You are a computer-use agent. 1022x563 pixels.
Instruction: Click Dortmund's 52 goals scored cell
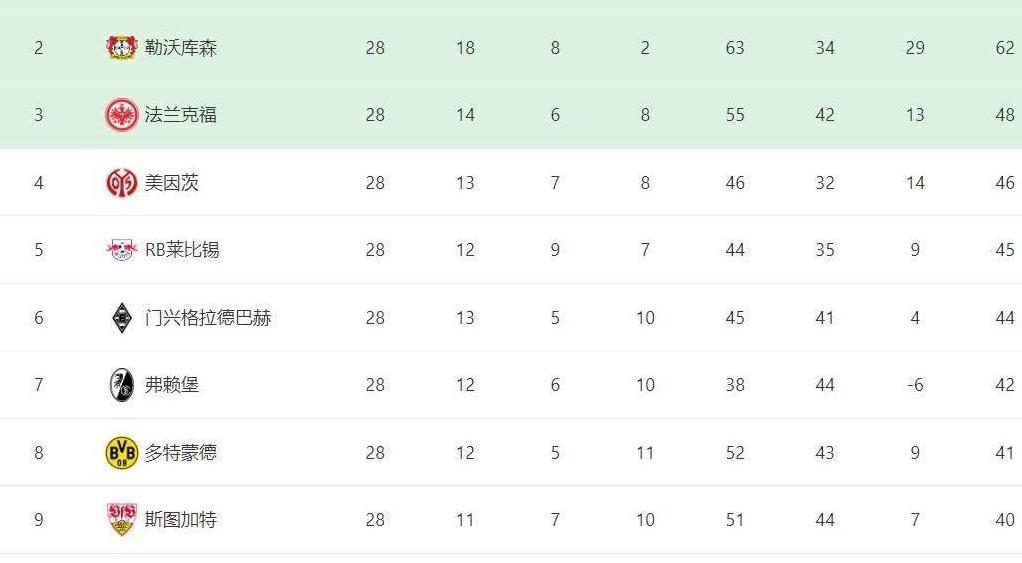(735, 453)
